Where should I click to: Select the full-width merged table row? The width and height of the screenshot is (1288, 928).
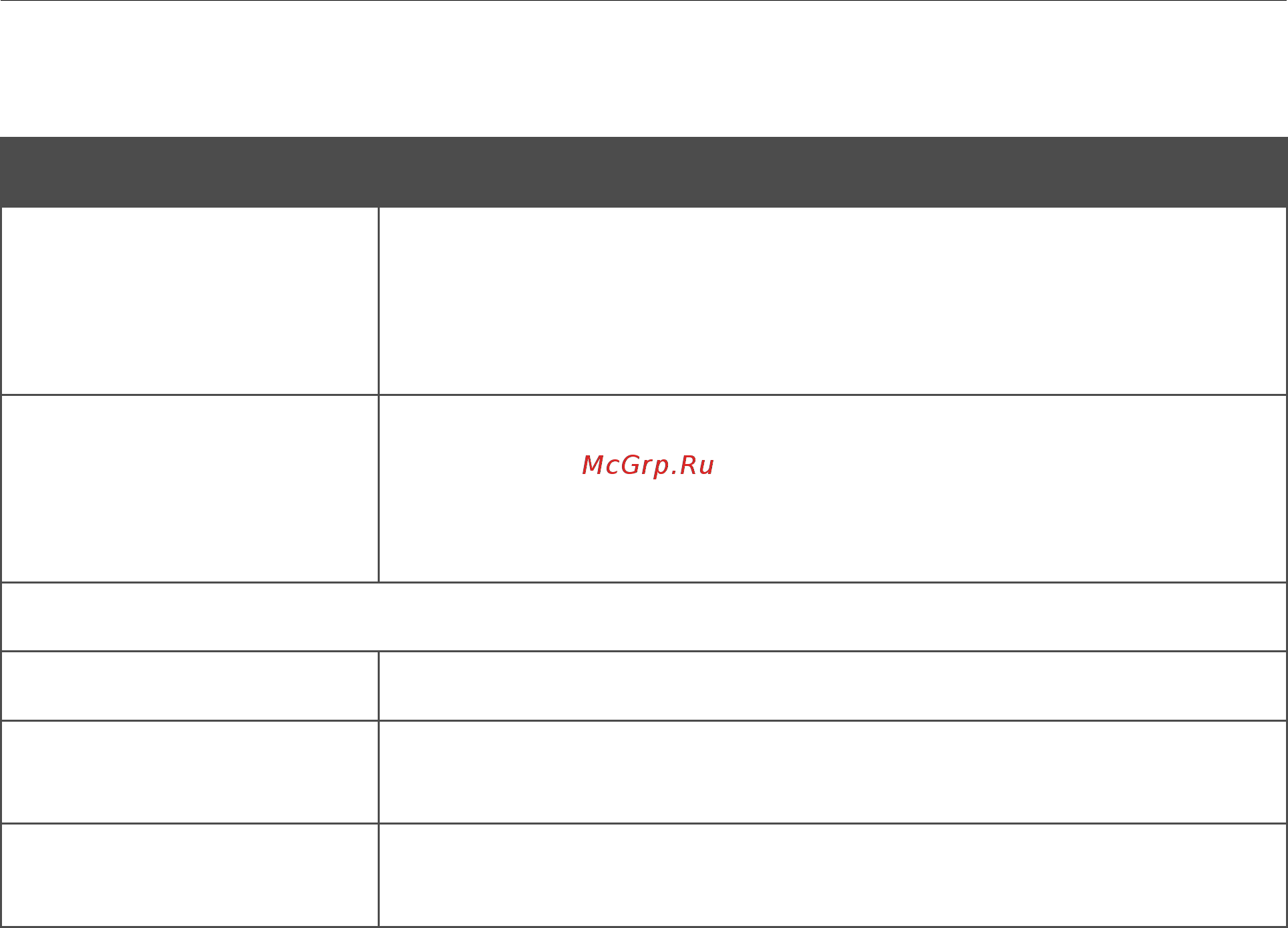click(644, 617)
